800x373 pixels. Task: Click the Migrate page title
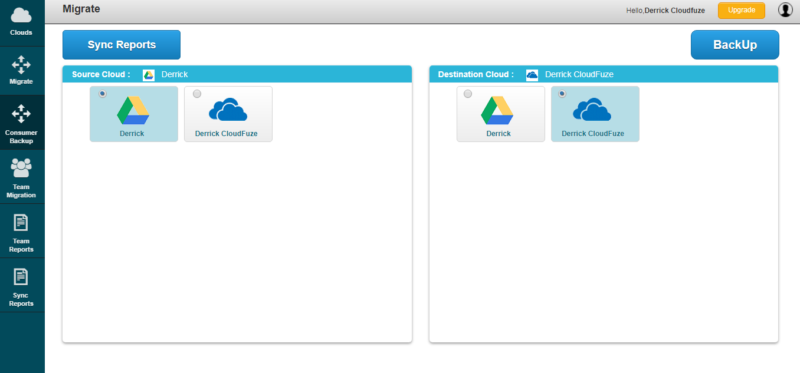[x=81, y=9]
